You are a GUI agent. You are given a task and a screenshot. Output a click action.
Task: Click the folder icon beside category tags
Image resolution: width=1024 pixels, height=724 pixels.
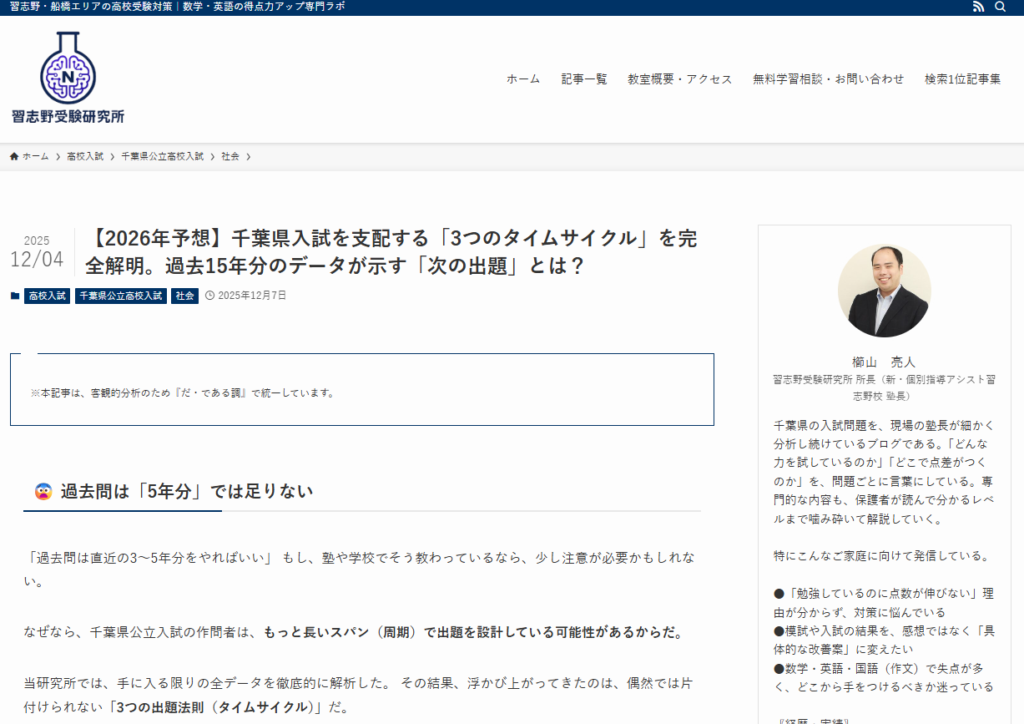(15, 296)
